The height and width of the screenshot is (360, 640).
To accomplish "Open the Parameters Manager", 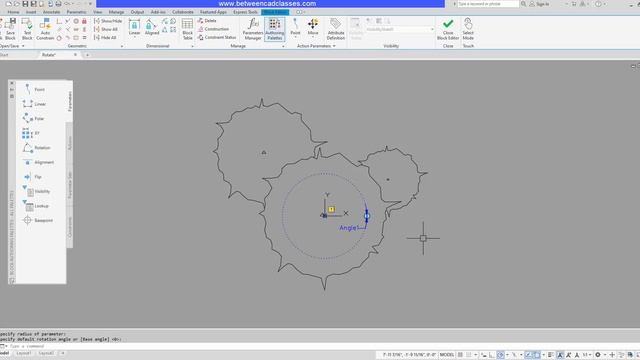I will pyautogui.click(x=253, y=29).
